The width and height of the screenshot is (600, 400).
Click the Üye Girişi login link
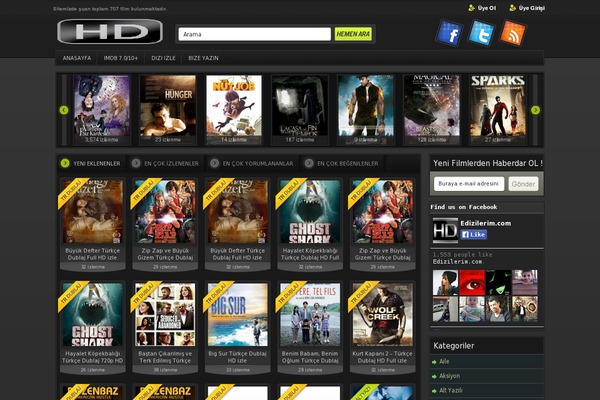pyautogui.click(x=527, y=8)
